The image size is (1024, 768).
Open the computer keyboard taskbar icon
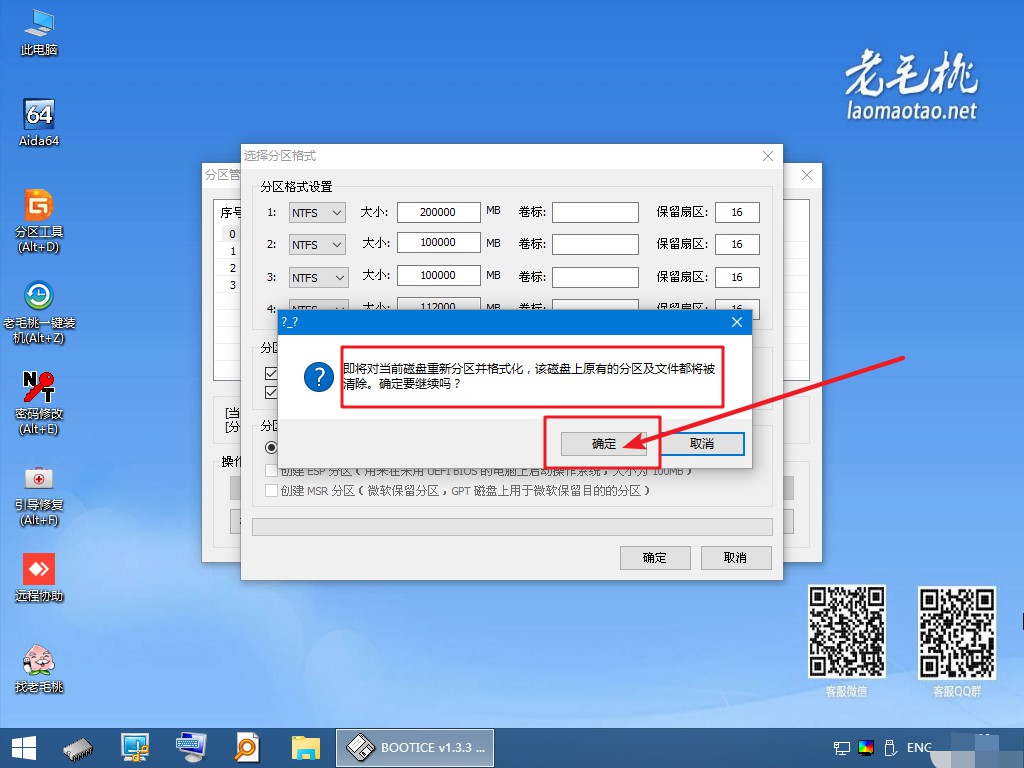191,748
